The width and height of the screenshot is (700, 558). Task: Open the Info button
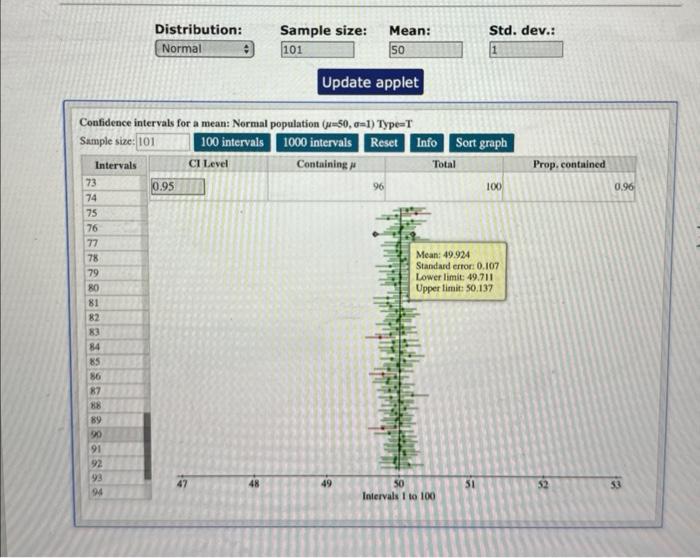[x=427, y=142]
